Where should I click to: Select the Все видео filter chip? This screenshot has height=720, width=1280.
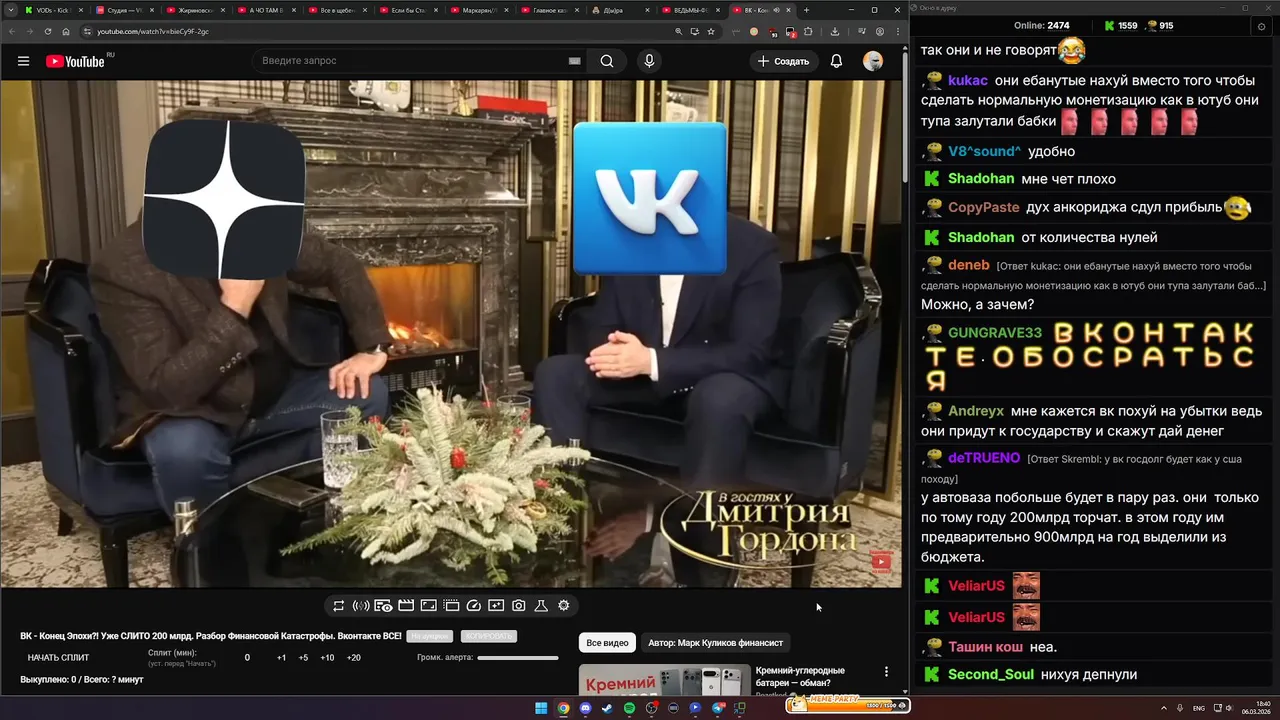(x=607, y=643)
